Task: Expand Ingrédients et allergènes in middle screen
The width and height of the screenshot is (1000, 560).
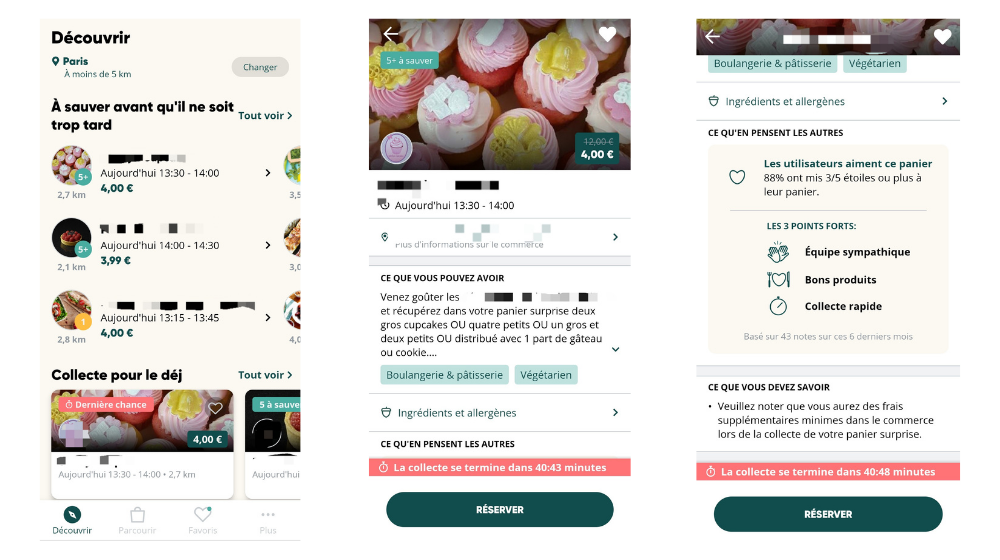Action: point(499,413)
